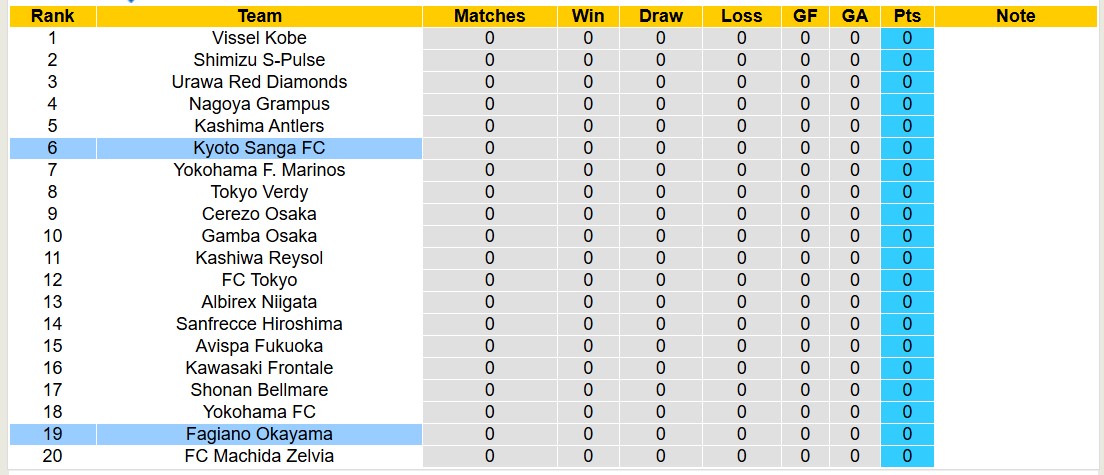Click the Rank column header

click(x=52, y=16)
